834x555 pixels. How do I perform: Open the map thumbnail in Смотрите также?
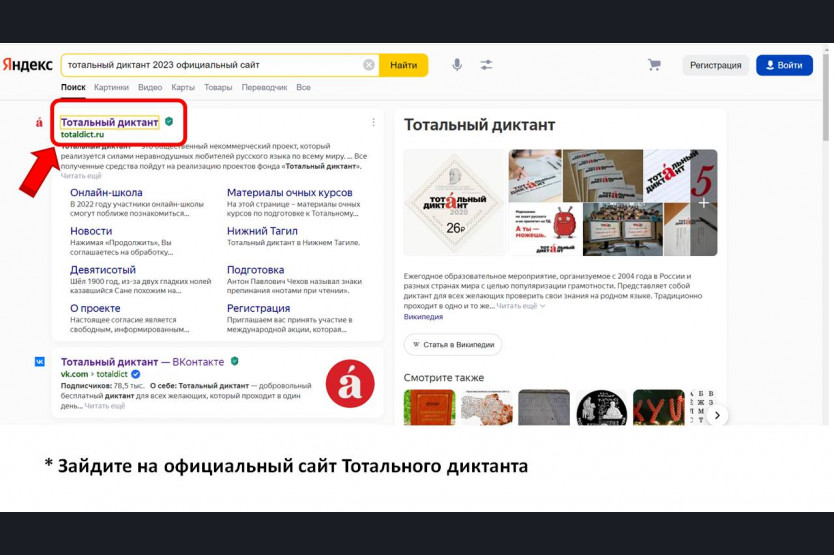tap(487, 408)
